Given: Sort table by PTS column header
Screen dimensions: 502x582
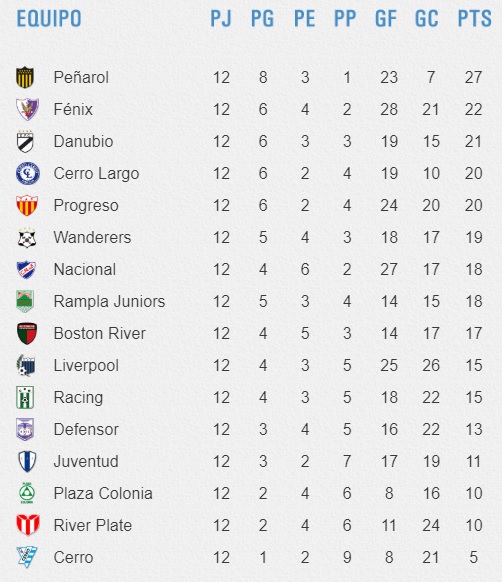Looking at the screenshot, I should coord(475,19).
